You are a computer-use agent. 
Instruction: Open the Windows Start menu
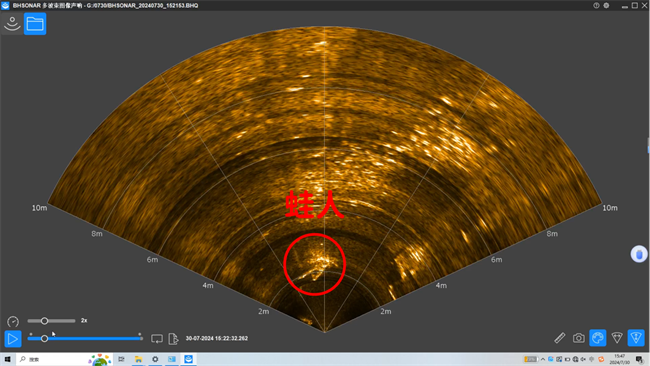click(7, 359)
